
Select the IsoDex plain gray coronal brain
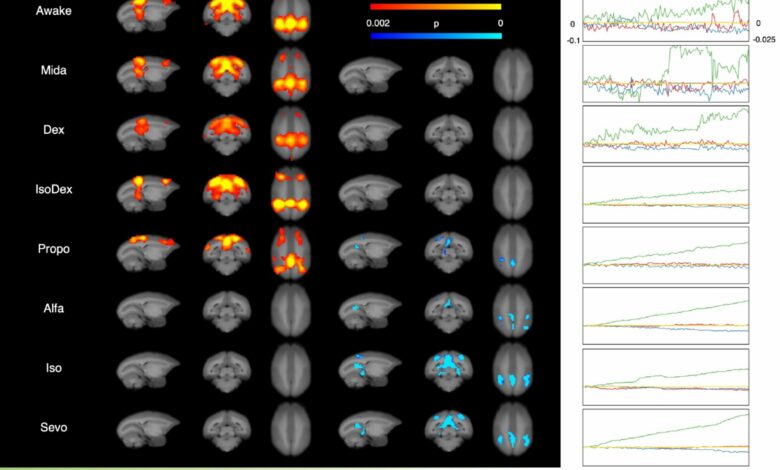coord(449,194)
